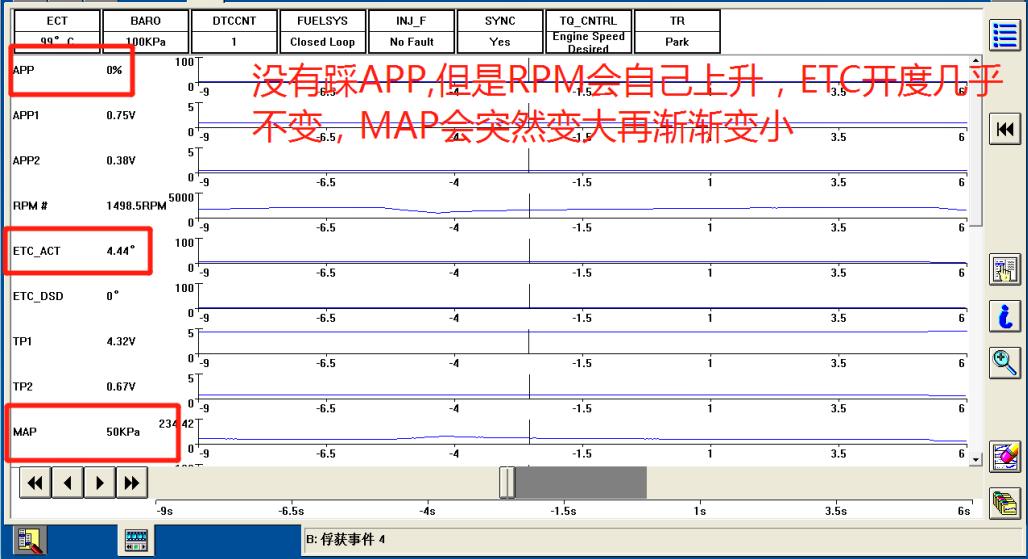Click the TP1 graph trace area

(583, 341)
